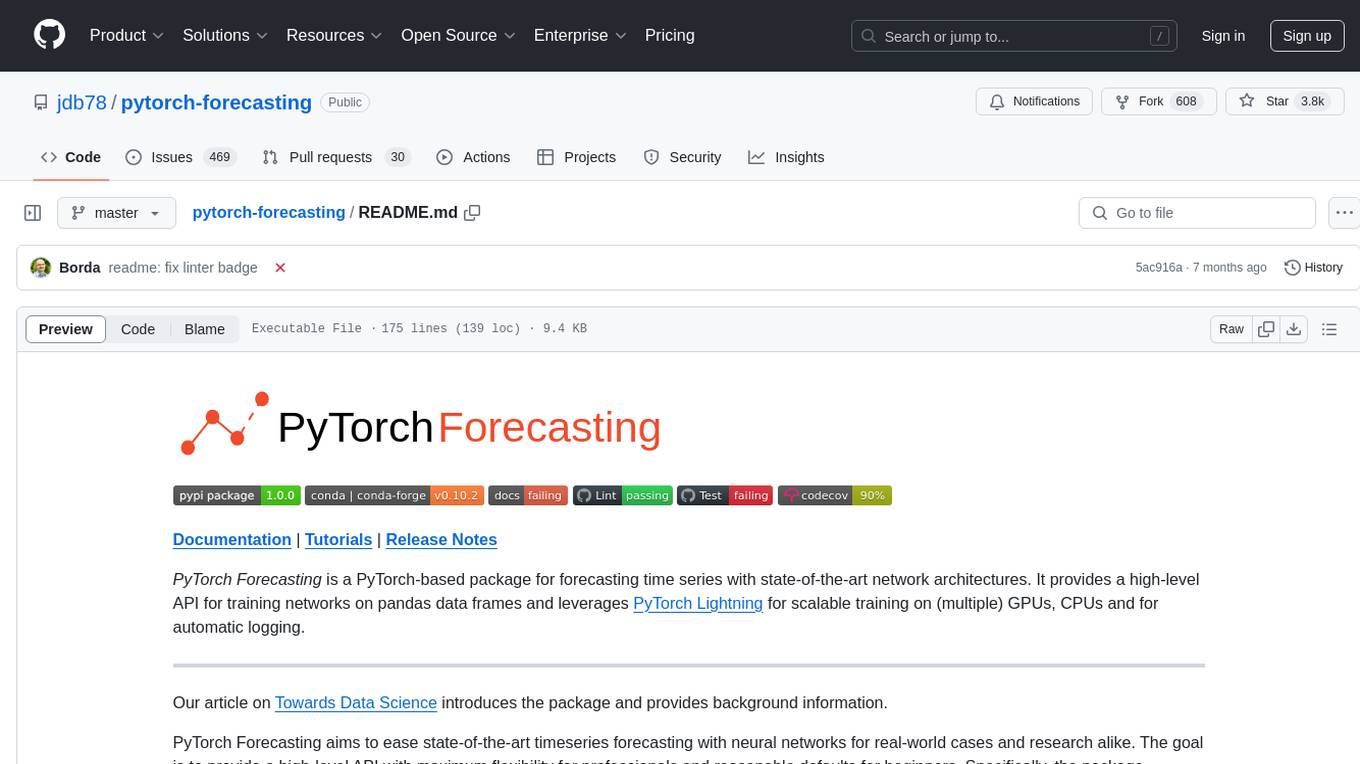Follow the PyTorch Lightning link
Image resolution: width=1360 pixels, height=764 pixels.
point(698,603)
